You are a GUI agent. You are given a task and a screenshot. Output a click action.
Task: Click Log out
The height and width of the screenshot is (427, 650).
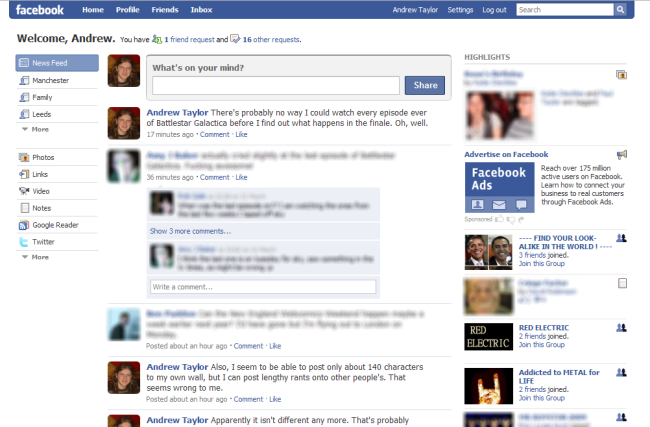[494, 10]
